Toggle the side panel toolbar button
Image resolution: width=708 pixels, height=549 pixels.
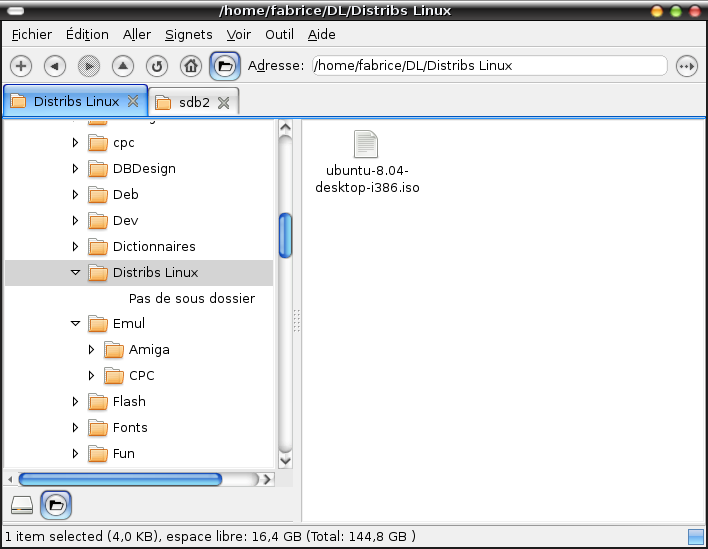(x=225, y=66)
